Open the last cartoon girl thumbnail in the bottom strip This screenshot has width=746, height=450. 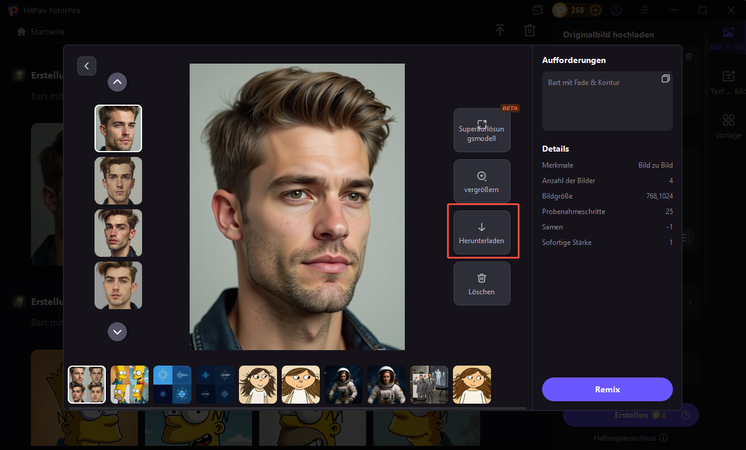tap(472, 384)
